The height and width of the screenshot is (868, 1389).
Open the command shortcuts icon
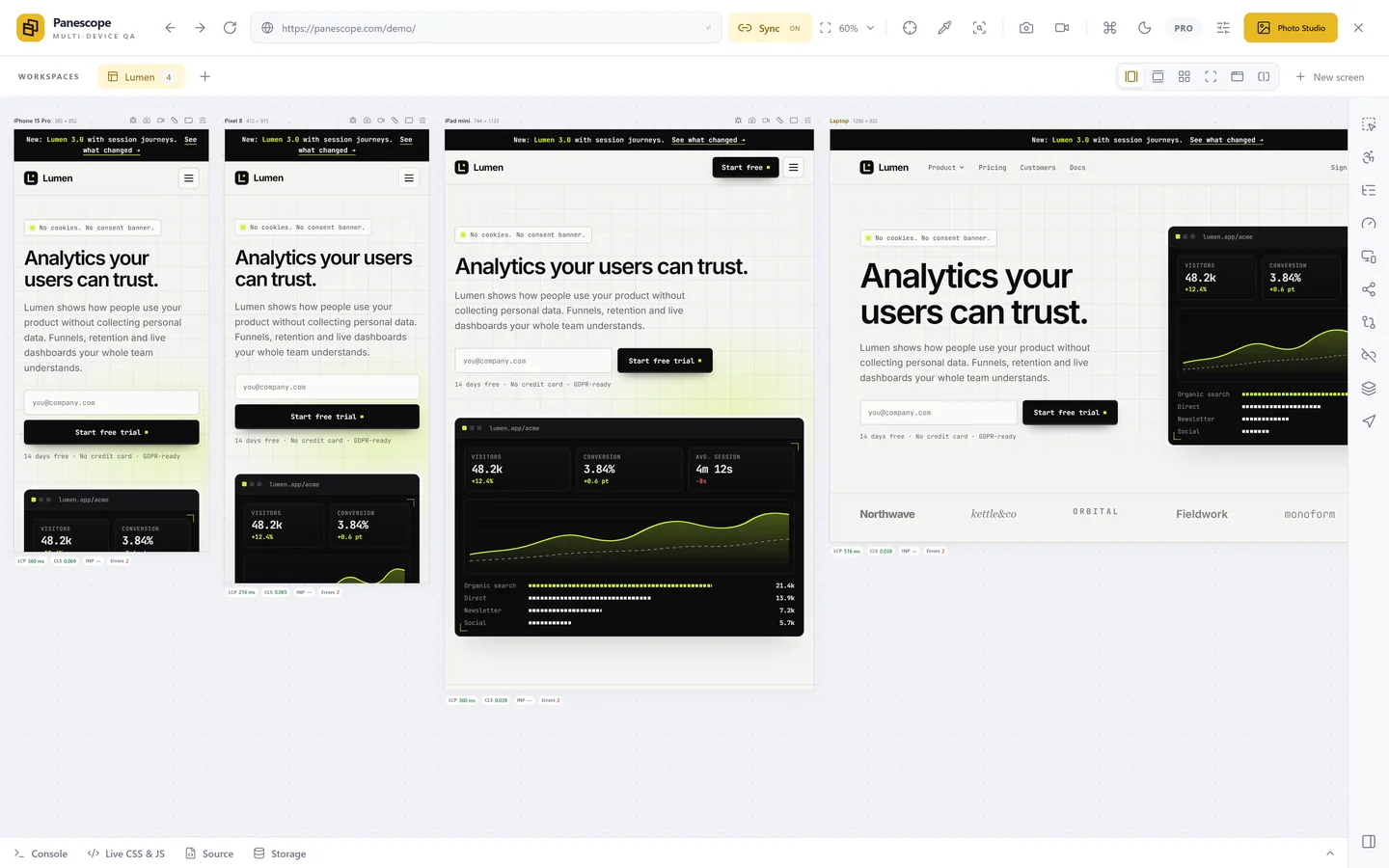point(1110,28)
